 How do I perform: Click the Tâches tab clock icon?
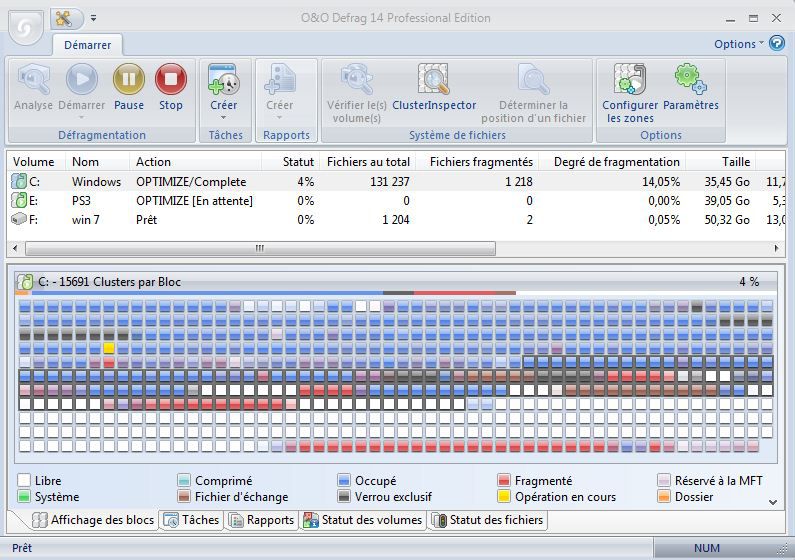click(171, 520)
